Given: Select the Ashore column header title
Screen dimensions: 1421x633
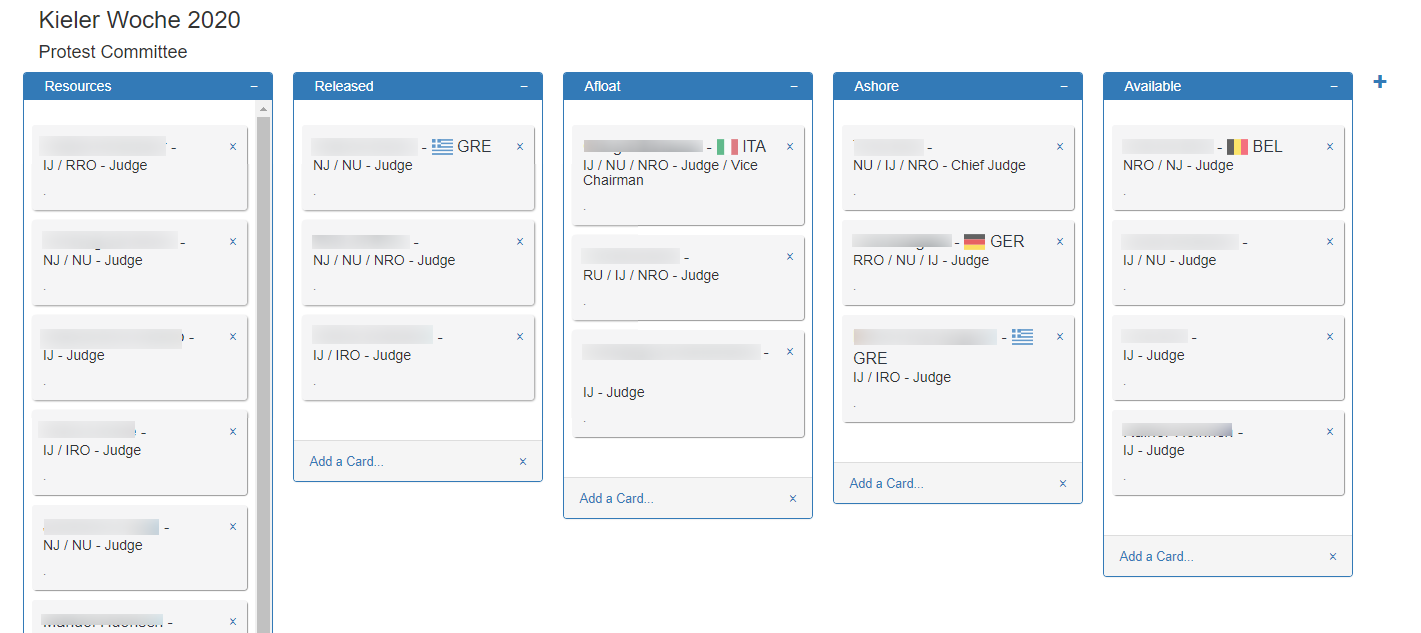Looking at the screenshot, I should 877,86.
